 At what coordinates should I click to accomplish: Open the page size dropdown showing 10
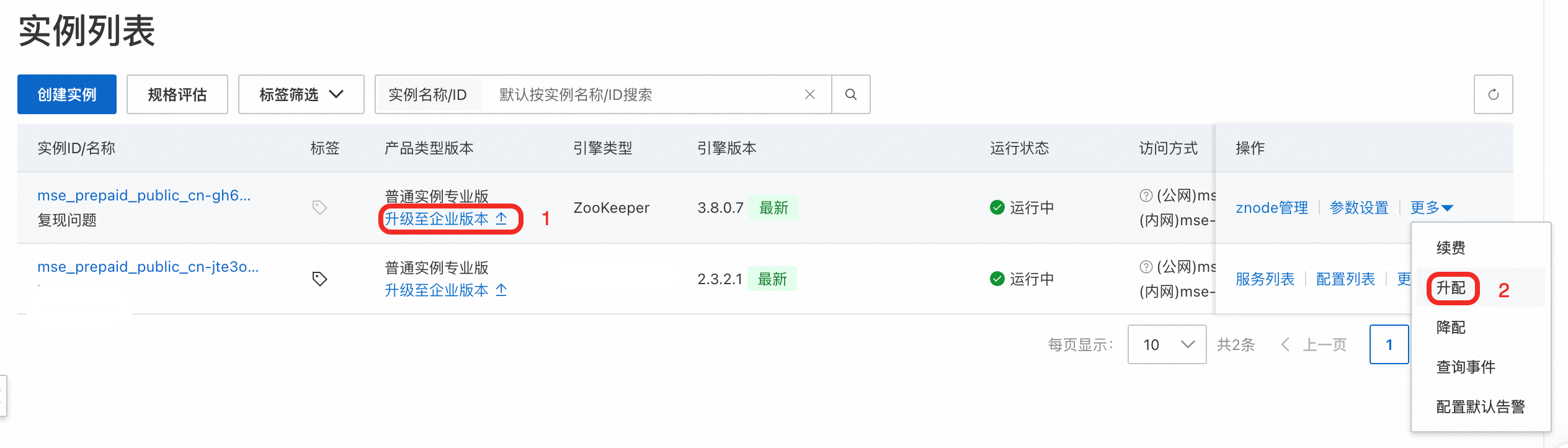tap(1167, 344)
